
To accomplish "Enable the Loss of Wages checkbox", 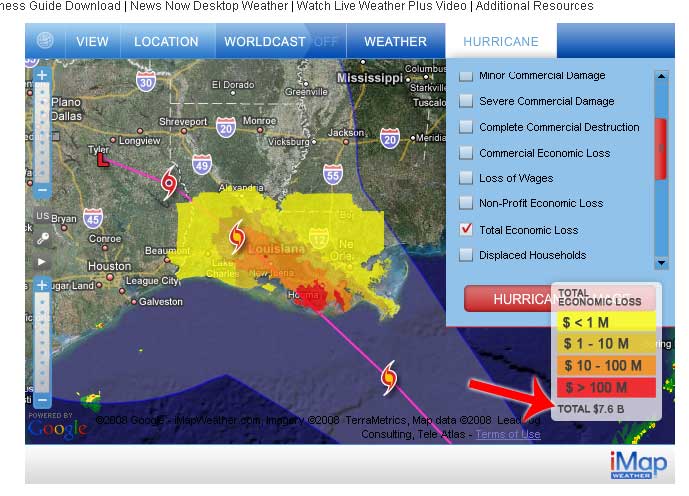I will click(466, 178).
